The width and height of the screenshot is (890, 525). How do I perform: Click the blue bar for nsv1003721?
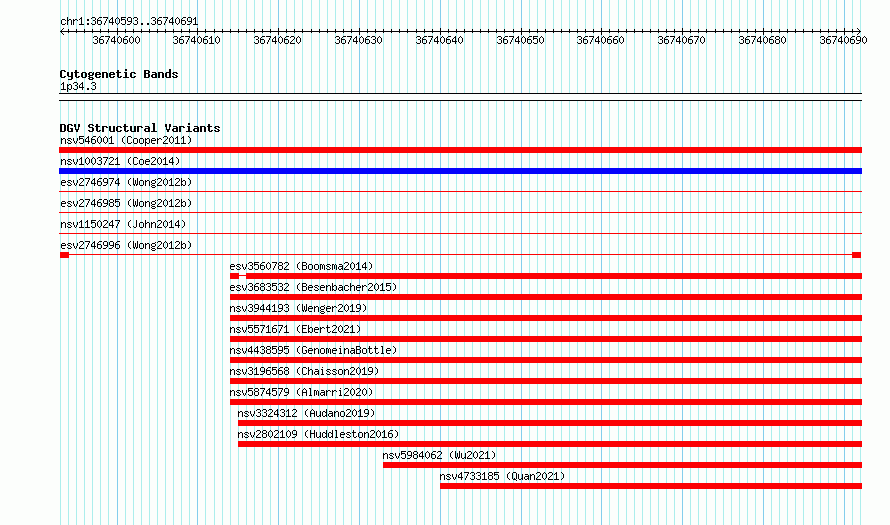pos(460,171)
